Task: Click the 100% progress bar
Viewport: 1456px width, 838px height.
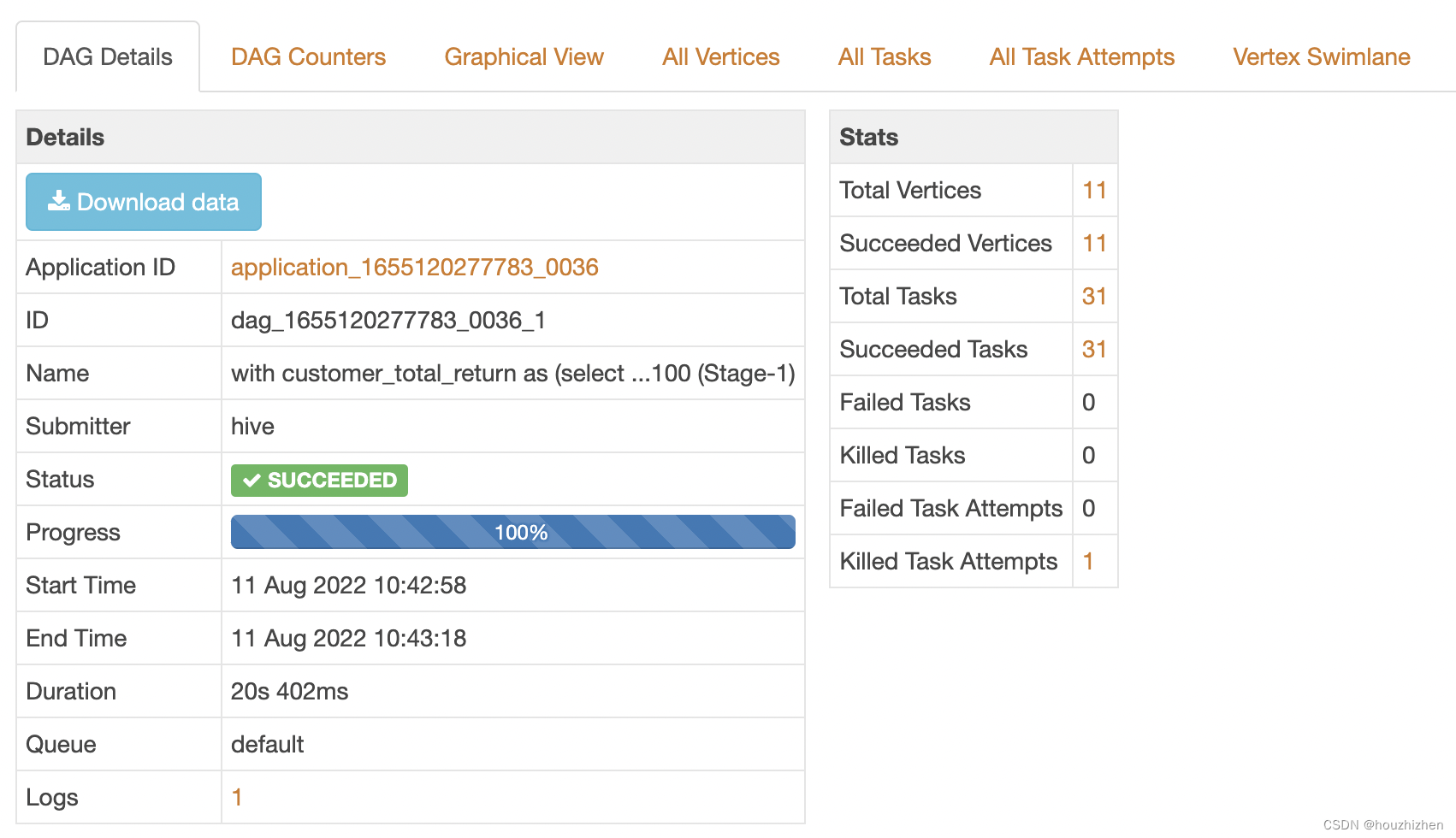Action: coord(512,532)
